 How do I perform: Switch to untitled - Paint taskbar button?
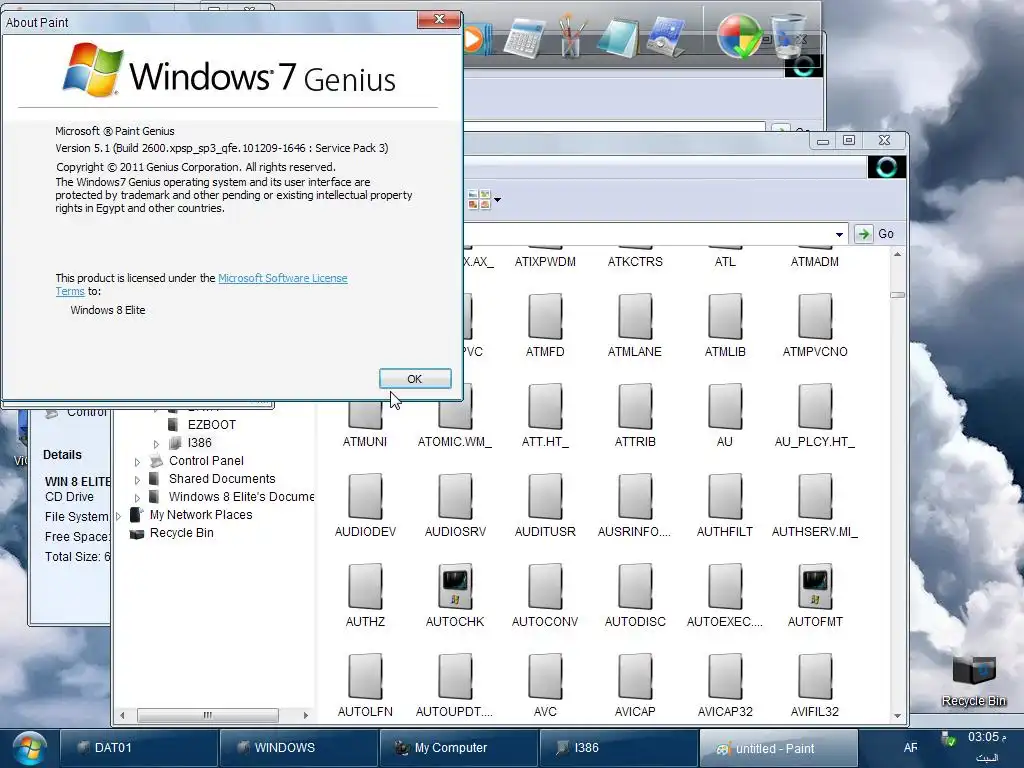coord(778,748)
